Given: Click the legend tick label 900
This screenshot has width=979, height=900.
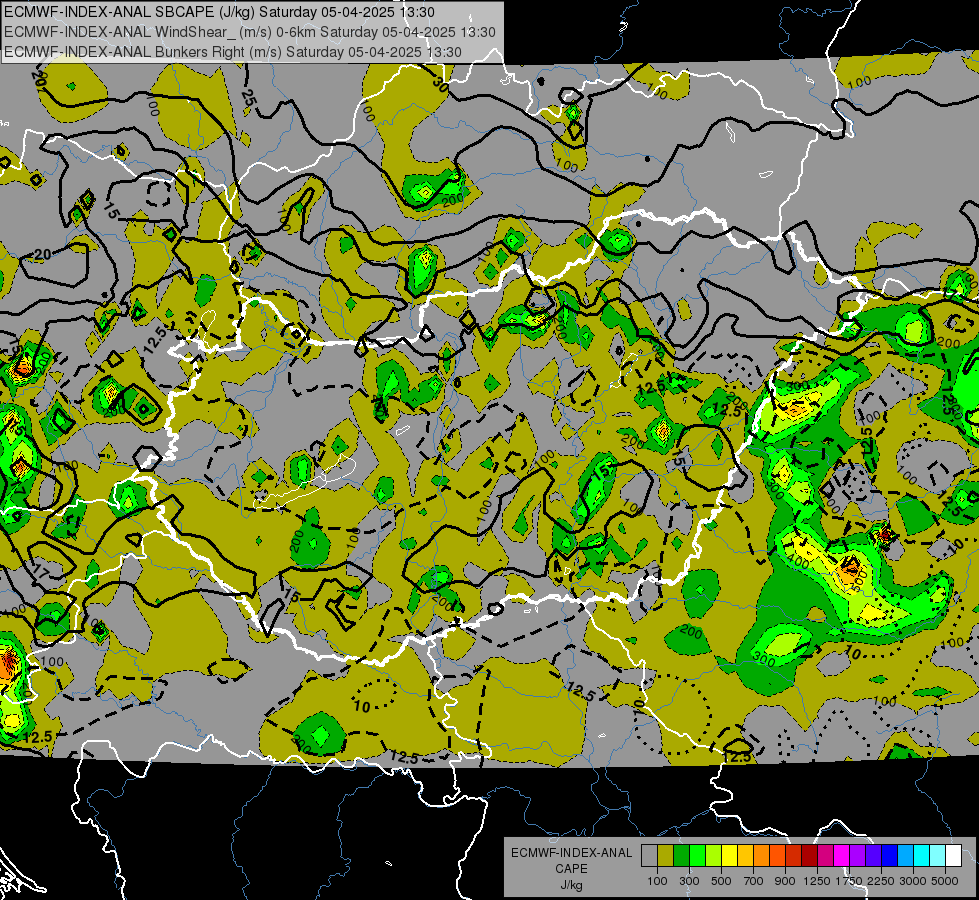Looking at the screenshot, I should (785, 881).
